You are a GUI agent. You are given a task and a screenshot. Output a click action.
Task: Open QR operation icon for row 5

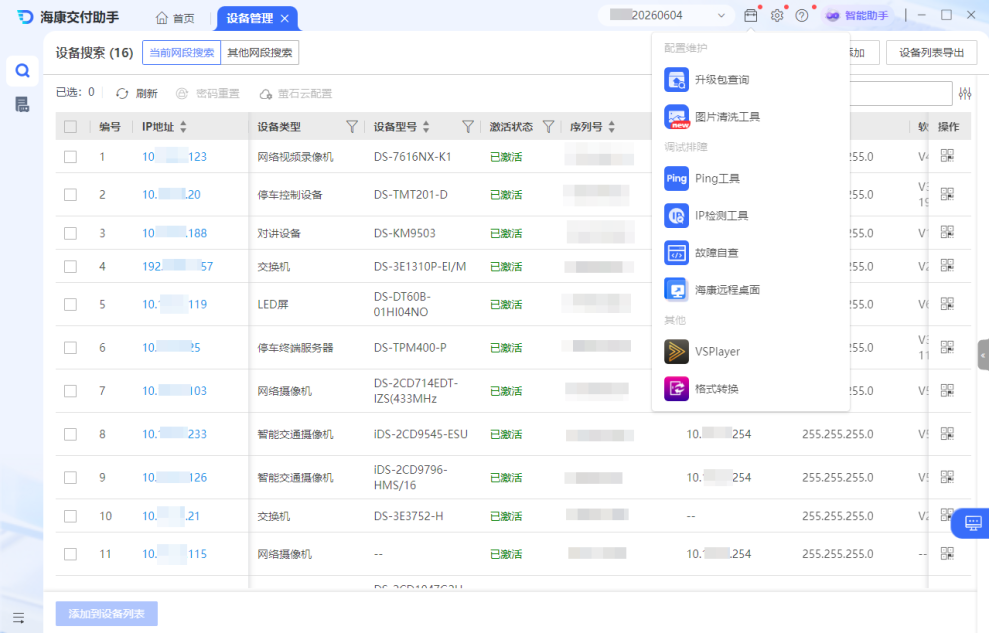pos(947,303)
